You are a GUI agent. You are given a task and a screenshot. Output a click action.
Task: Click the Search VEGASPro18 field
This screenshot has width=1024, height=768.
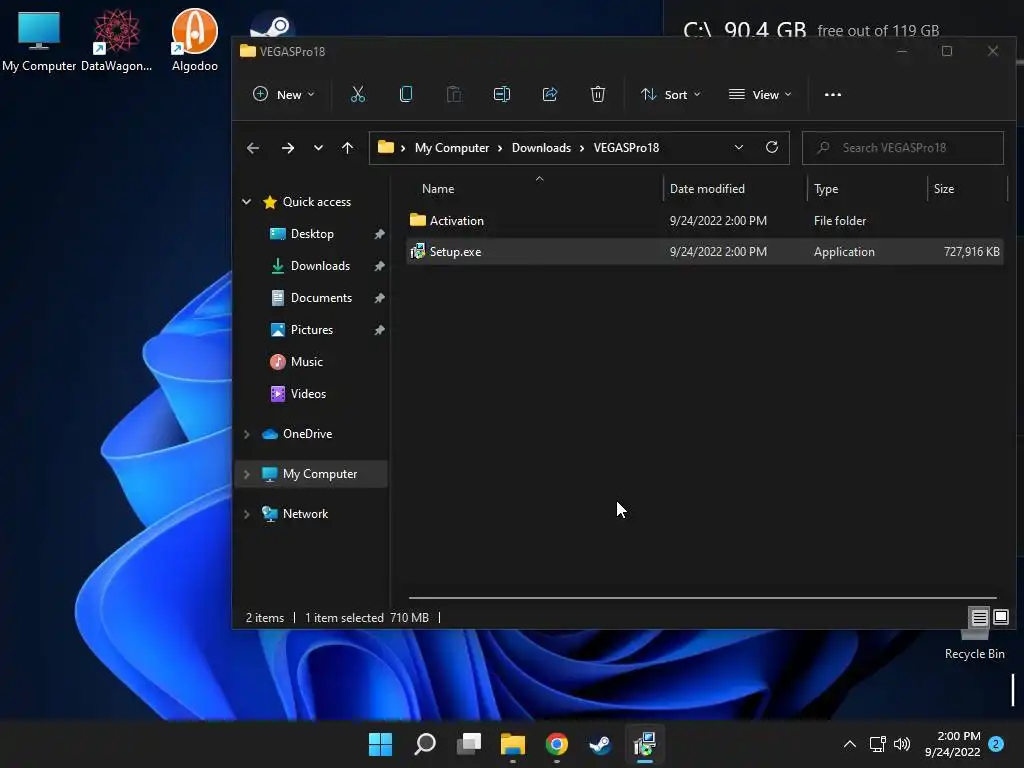(903, 148)
